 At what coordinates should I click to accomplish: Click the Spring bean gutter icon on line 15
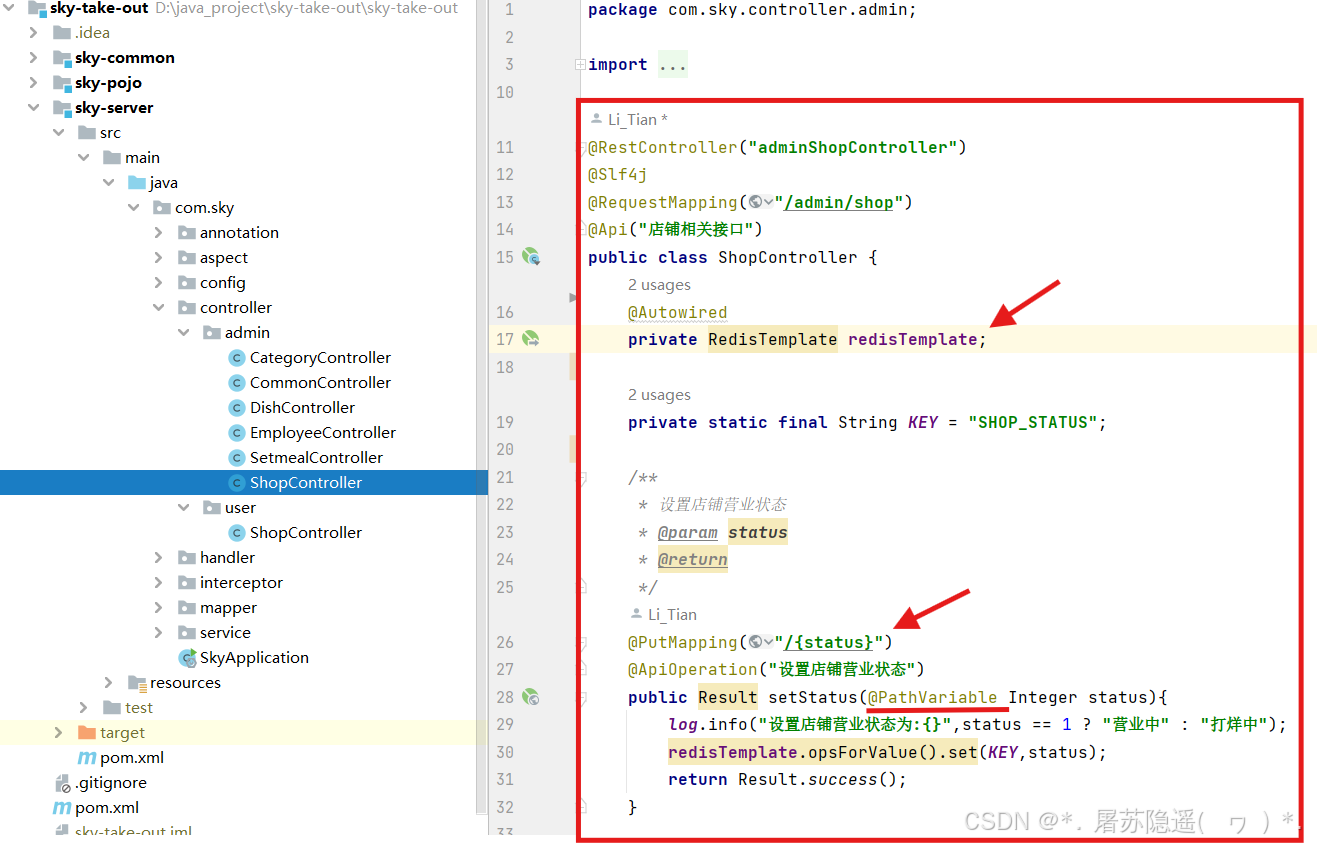532,257
